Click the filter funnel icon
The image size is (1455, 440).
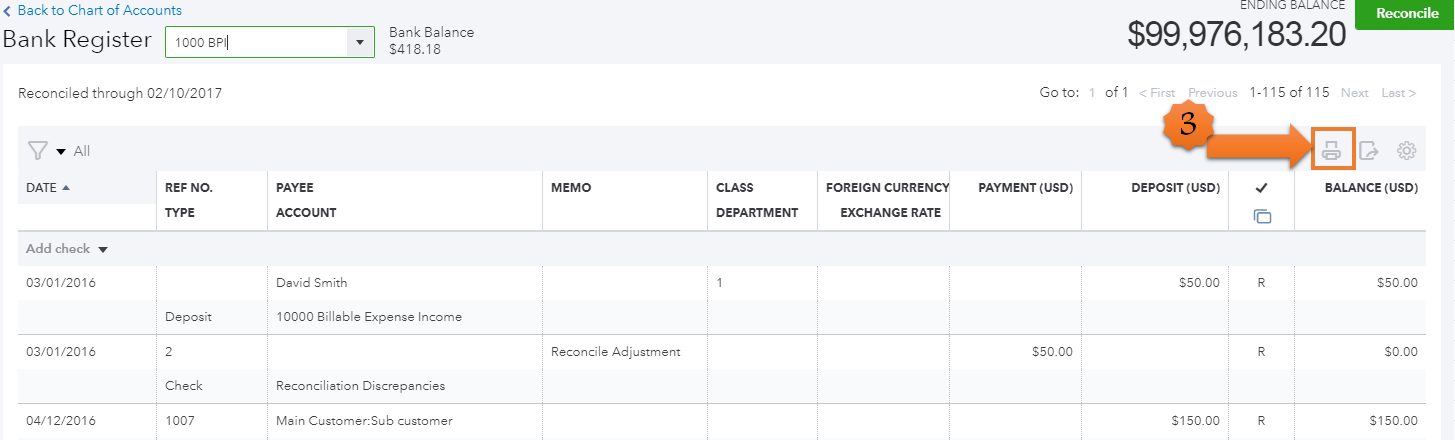[37, 151]
